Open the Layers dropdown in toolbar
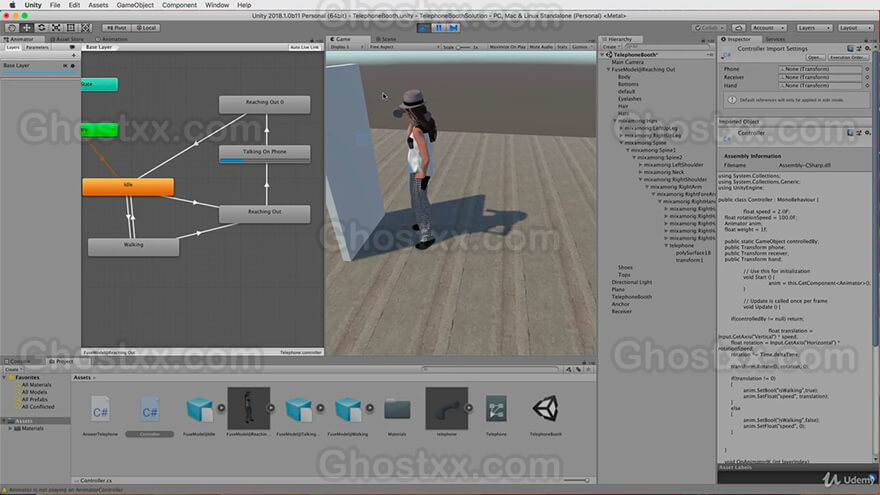 814,28
